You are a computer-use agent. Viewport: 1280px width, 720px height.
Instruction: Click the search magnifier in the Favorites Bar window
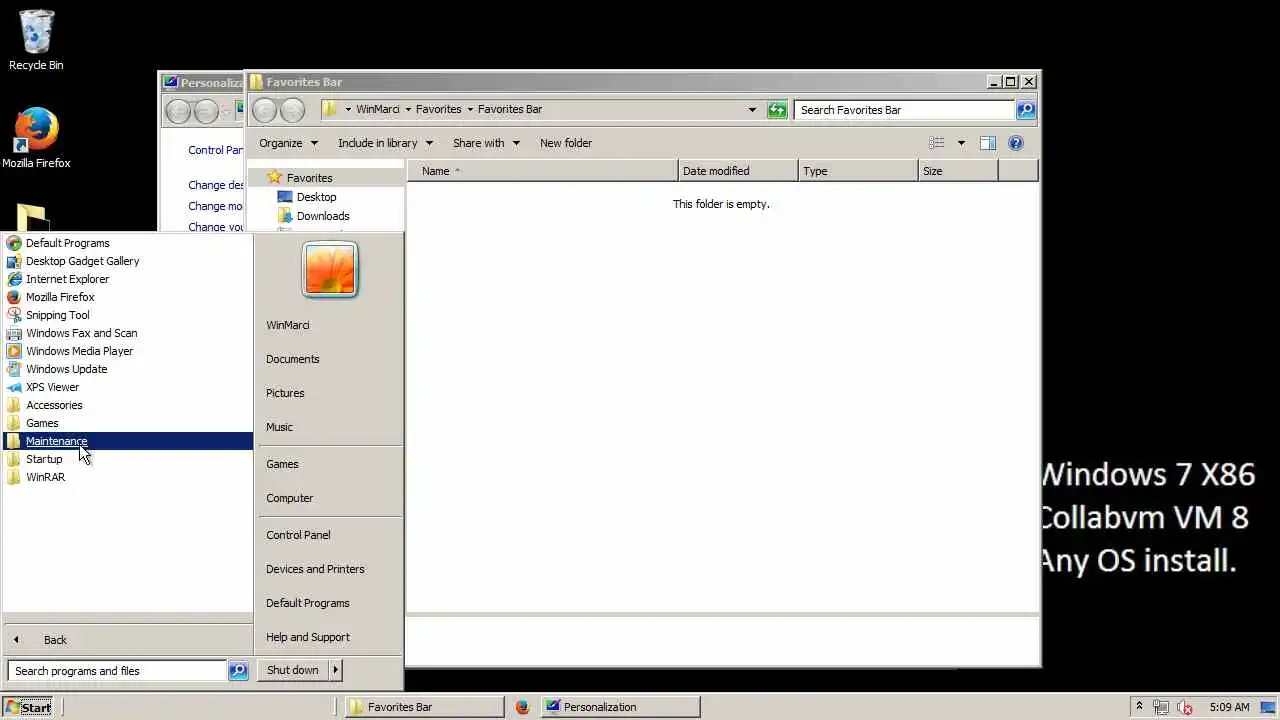tap(1026, 110)
